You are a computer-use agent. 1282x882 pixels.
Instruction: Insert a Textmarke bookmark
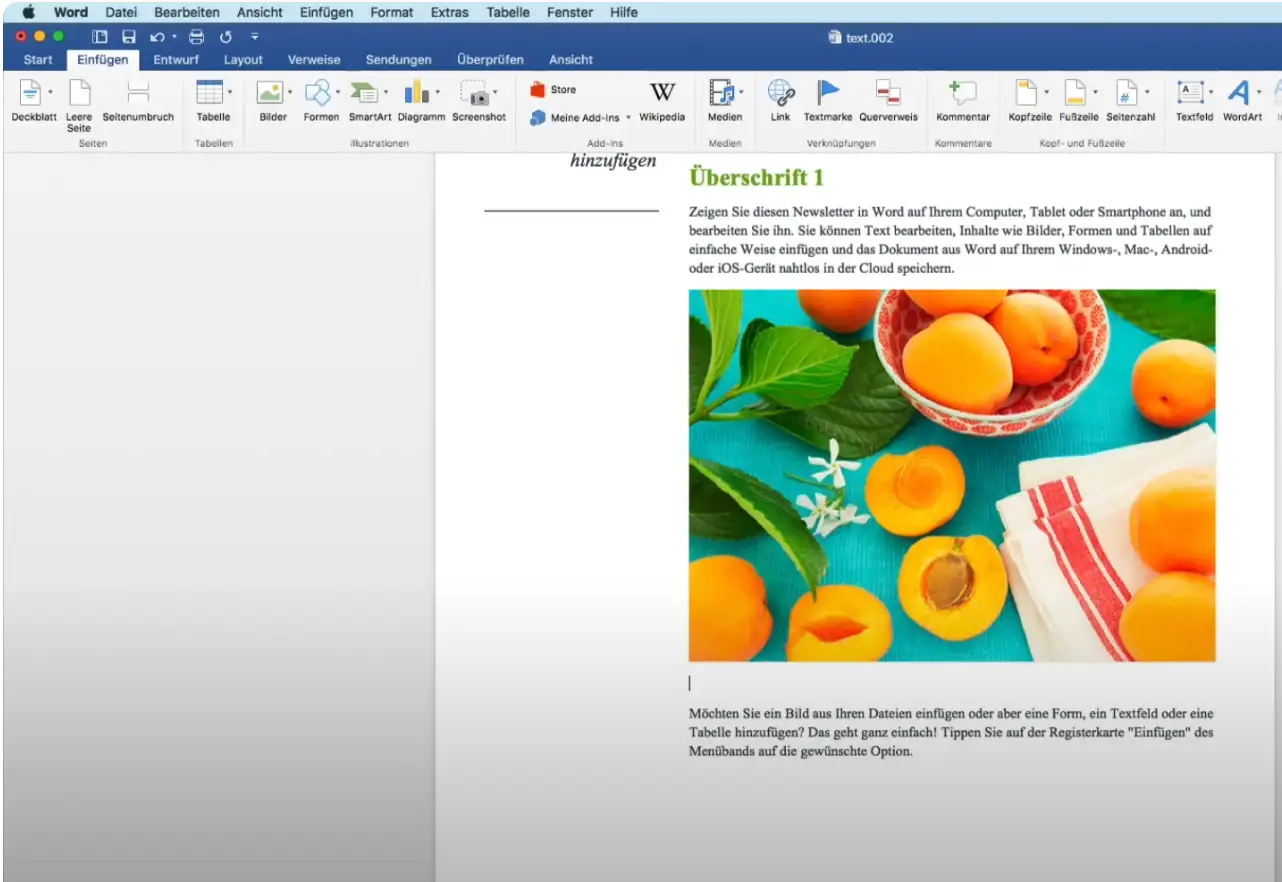point(828,94)
